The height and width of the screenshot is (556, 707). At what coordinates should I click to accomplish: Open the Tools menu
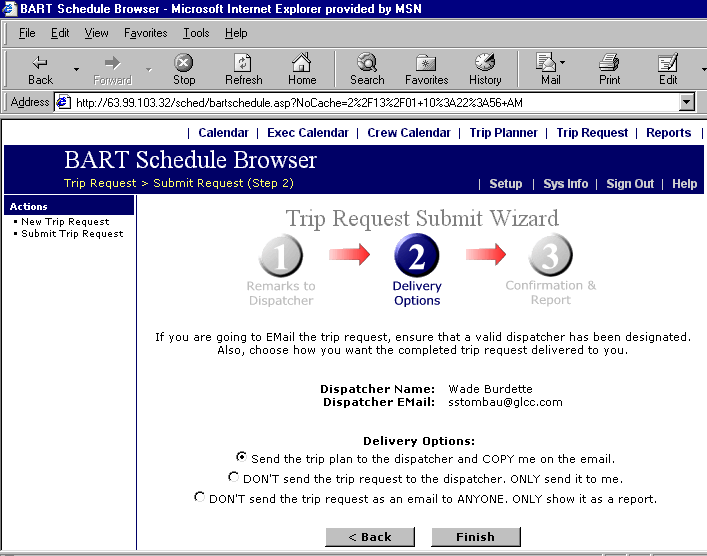point(196,33)
